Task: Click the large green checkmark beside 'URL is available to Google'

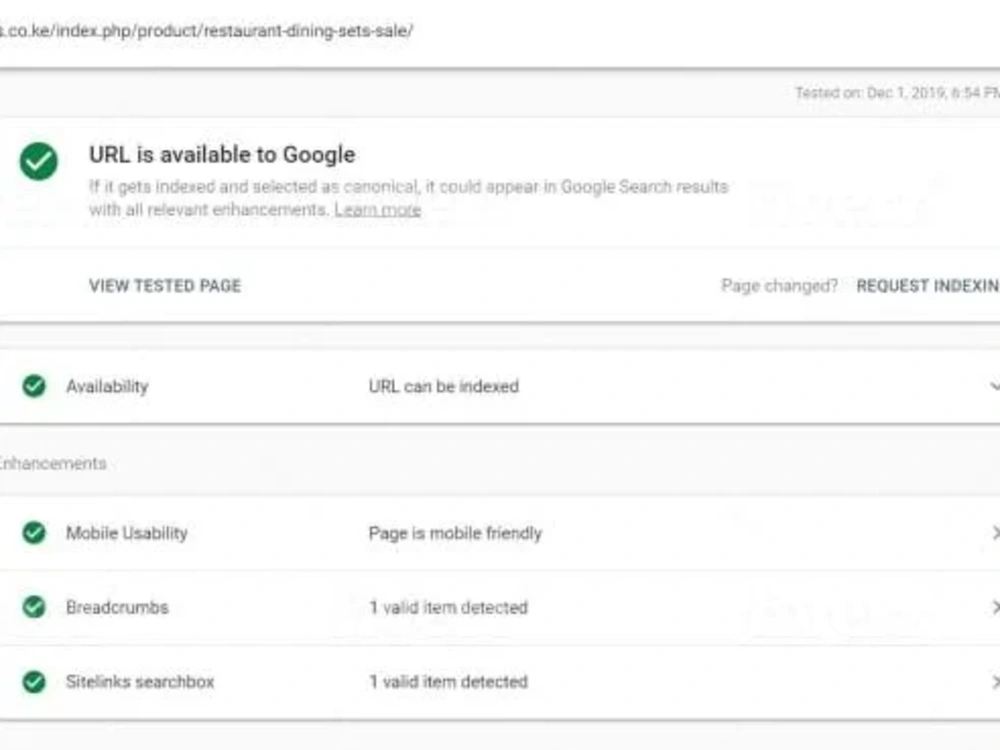Action: (38, 161)
